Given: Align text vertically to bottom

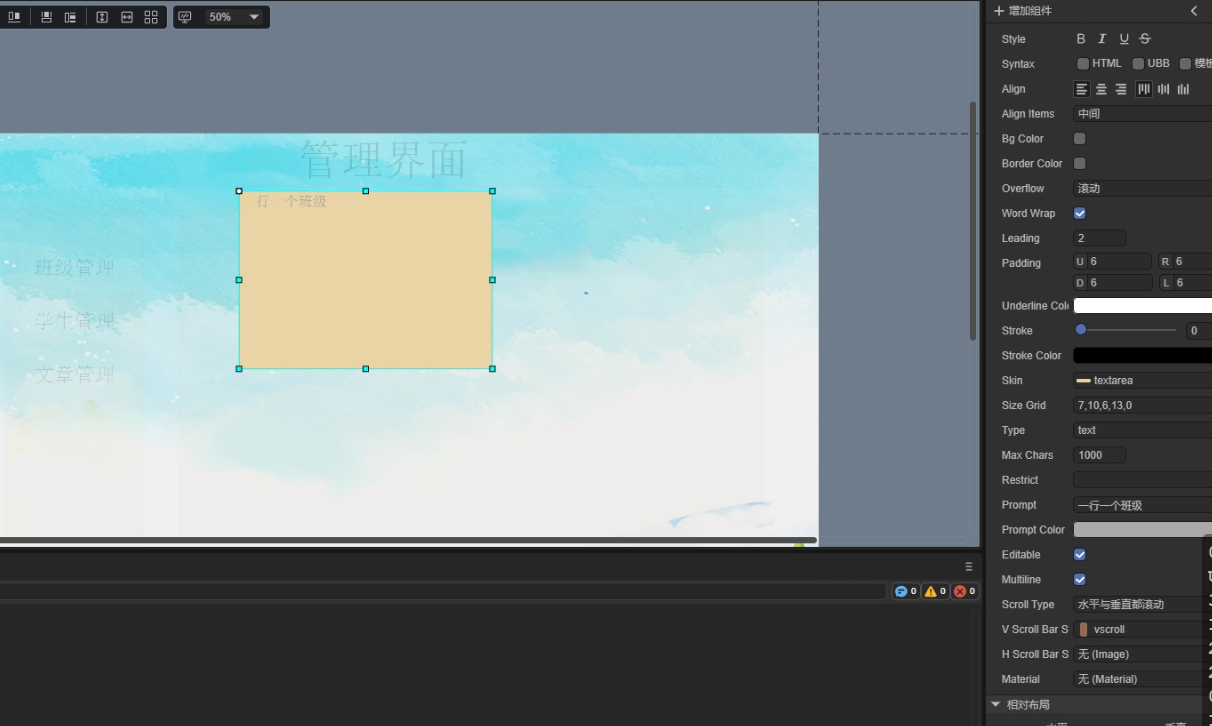Looking at the screenshot, I should (1183, 89).
